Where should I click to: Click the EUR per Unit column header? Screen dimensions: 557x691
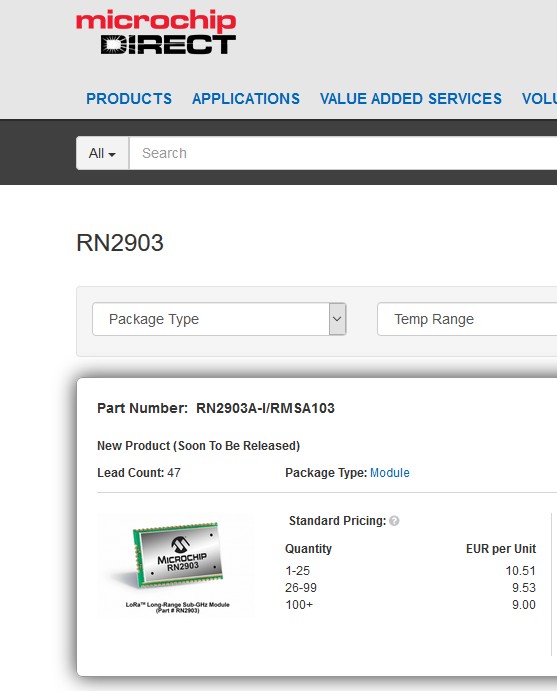[501, 549]
